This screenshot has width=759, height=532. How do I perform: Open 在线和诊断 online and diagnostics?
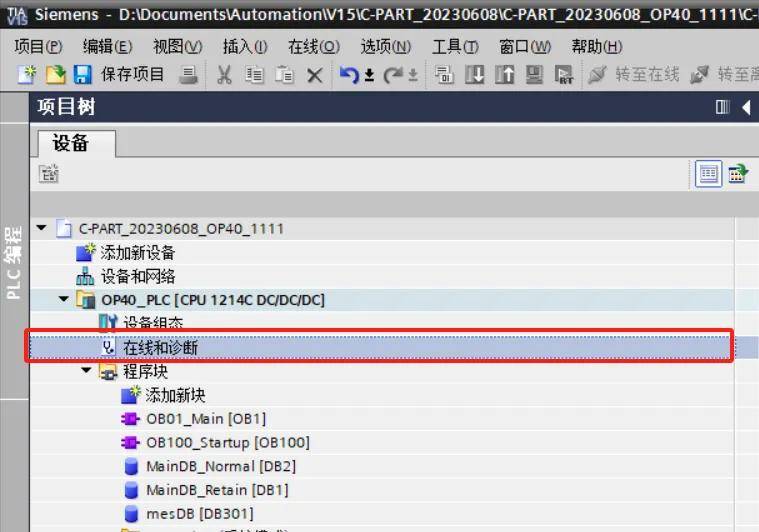point(161,347)
